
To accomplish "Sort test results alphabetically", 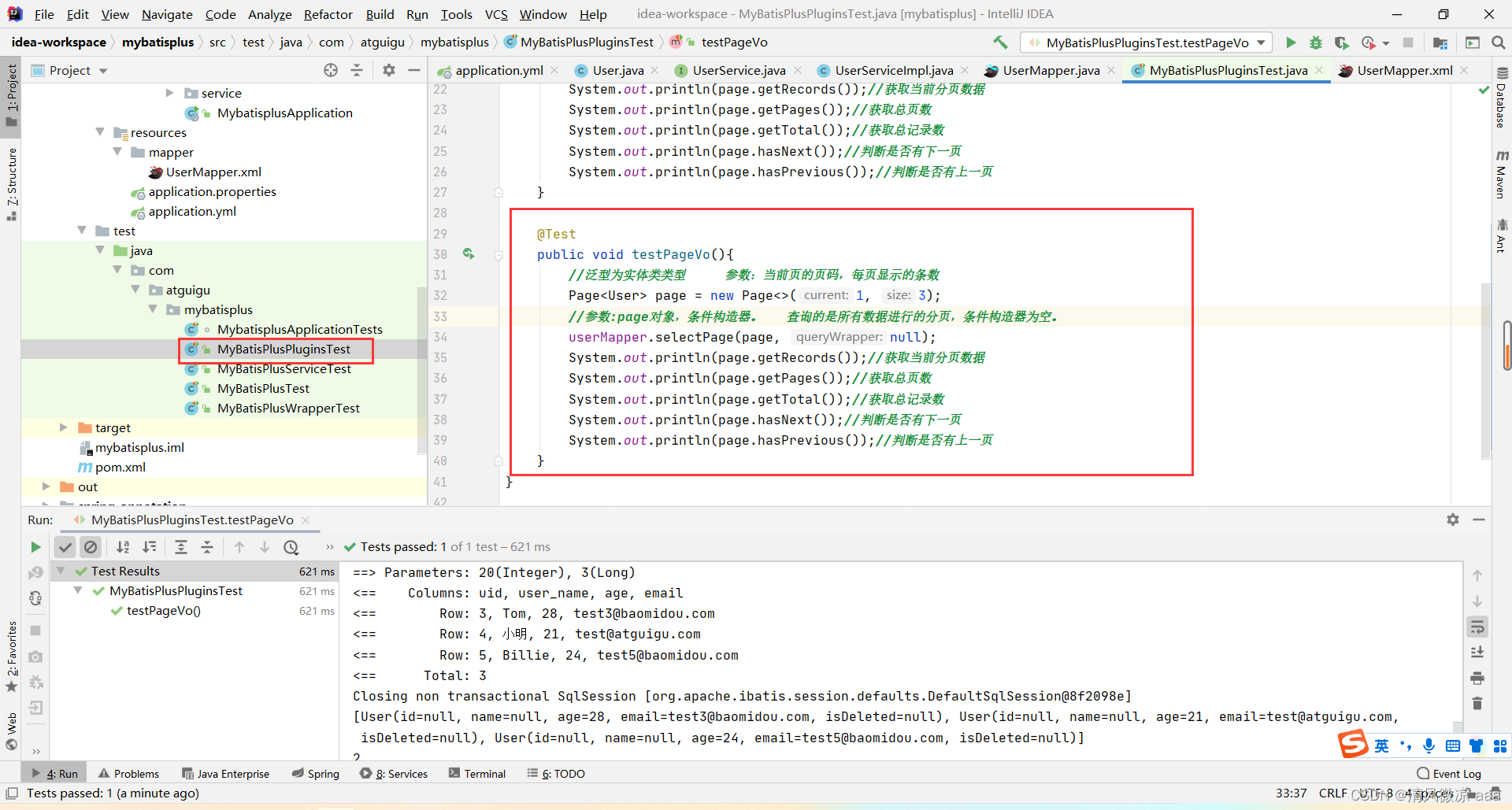I will click(123, 546).
